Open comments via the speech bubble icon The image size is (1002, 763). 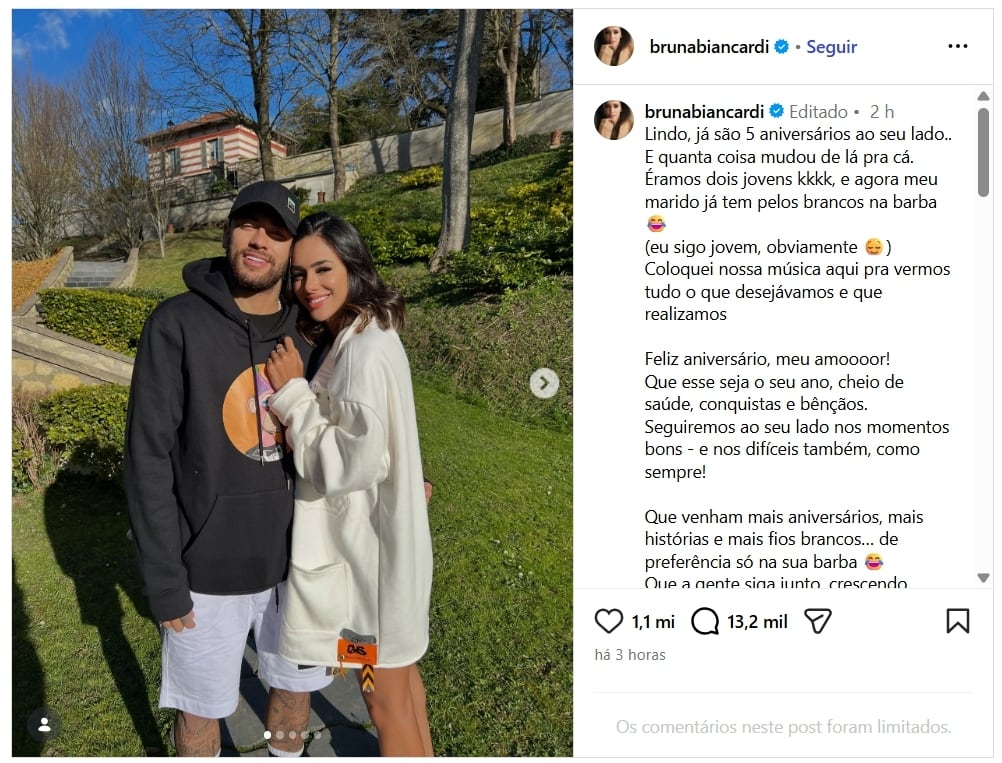coord(705,621)
